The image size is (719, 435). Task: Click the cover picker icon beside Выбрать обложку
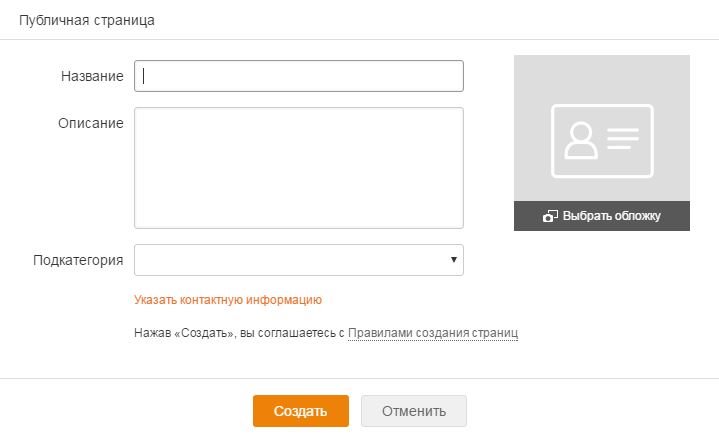(550, 216)
